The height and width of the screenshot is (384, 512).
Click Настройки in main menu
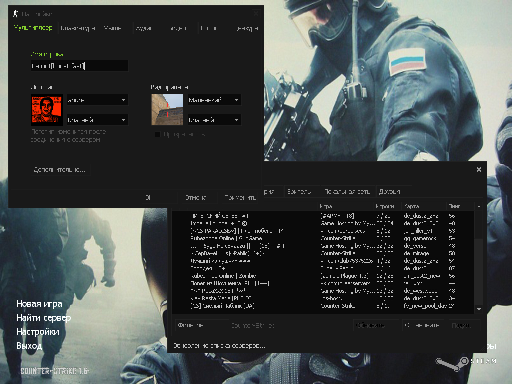38,332
